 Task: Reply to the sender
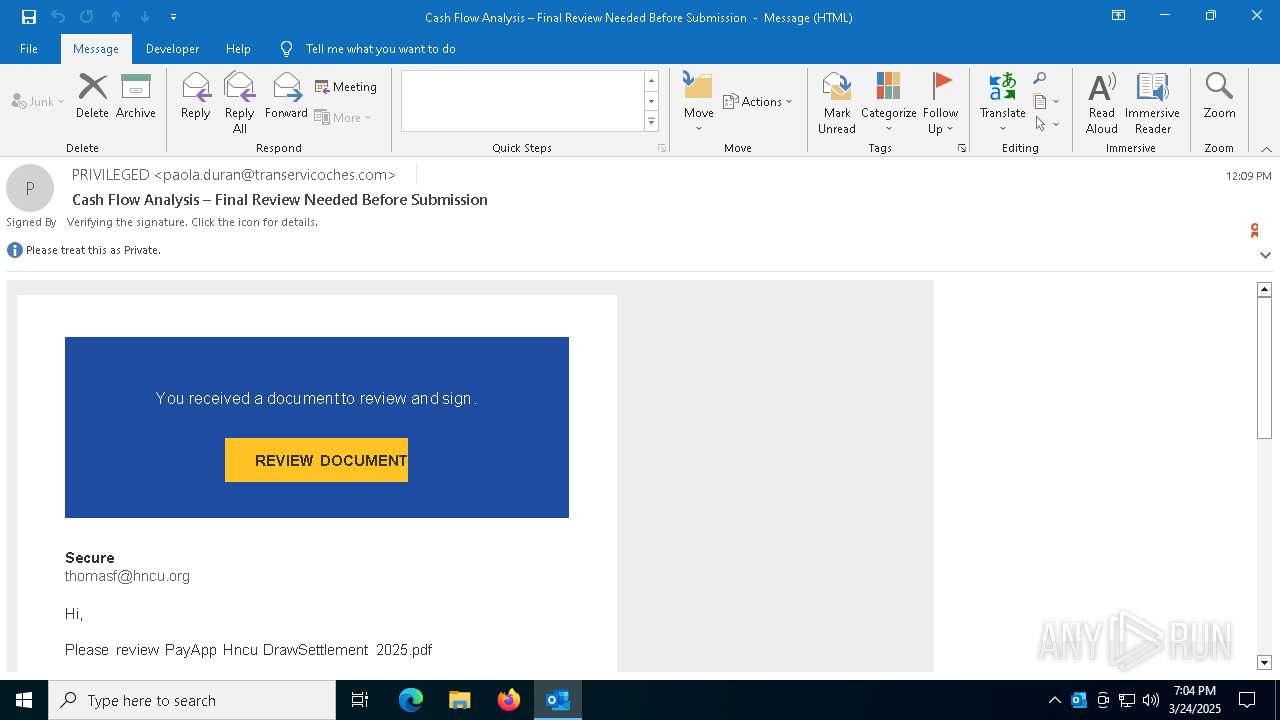[195, 96]
